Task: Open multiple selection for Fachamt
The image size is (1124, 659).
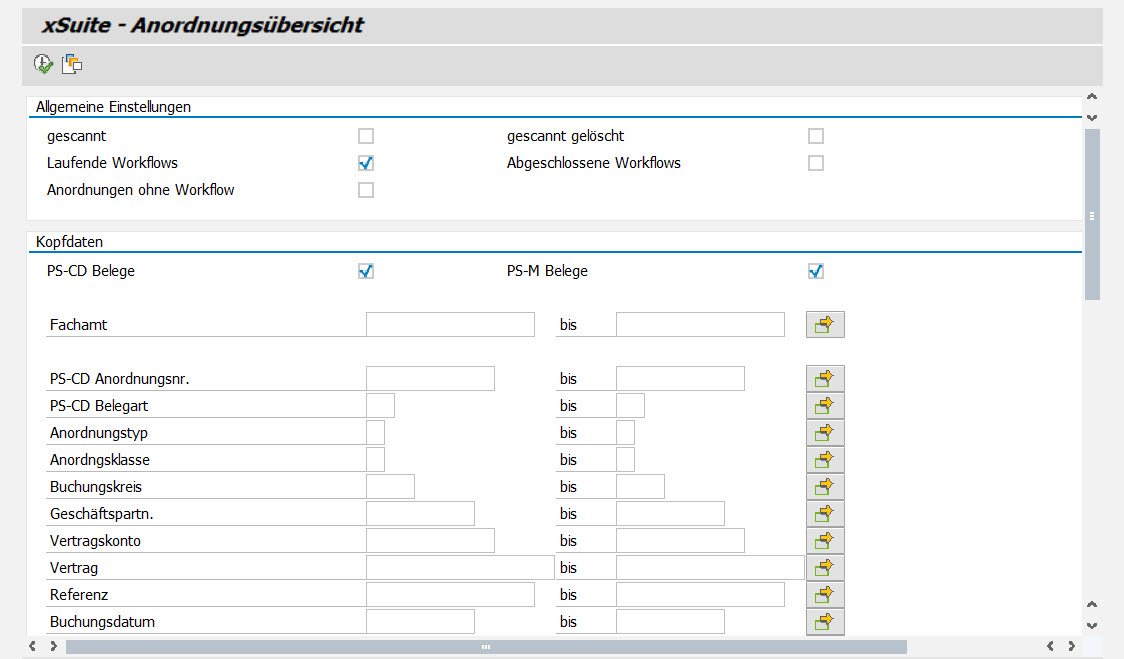Action: pyautogui.click(x=824, y=324)
